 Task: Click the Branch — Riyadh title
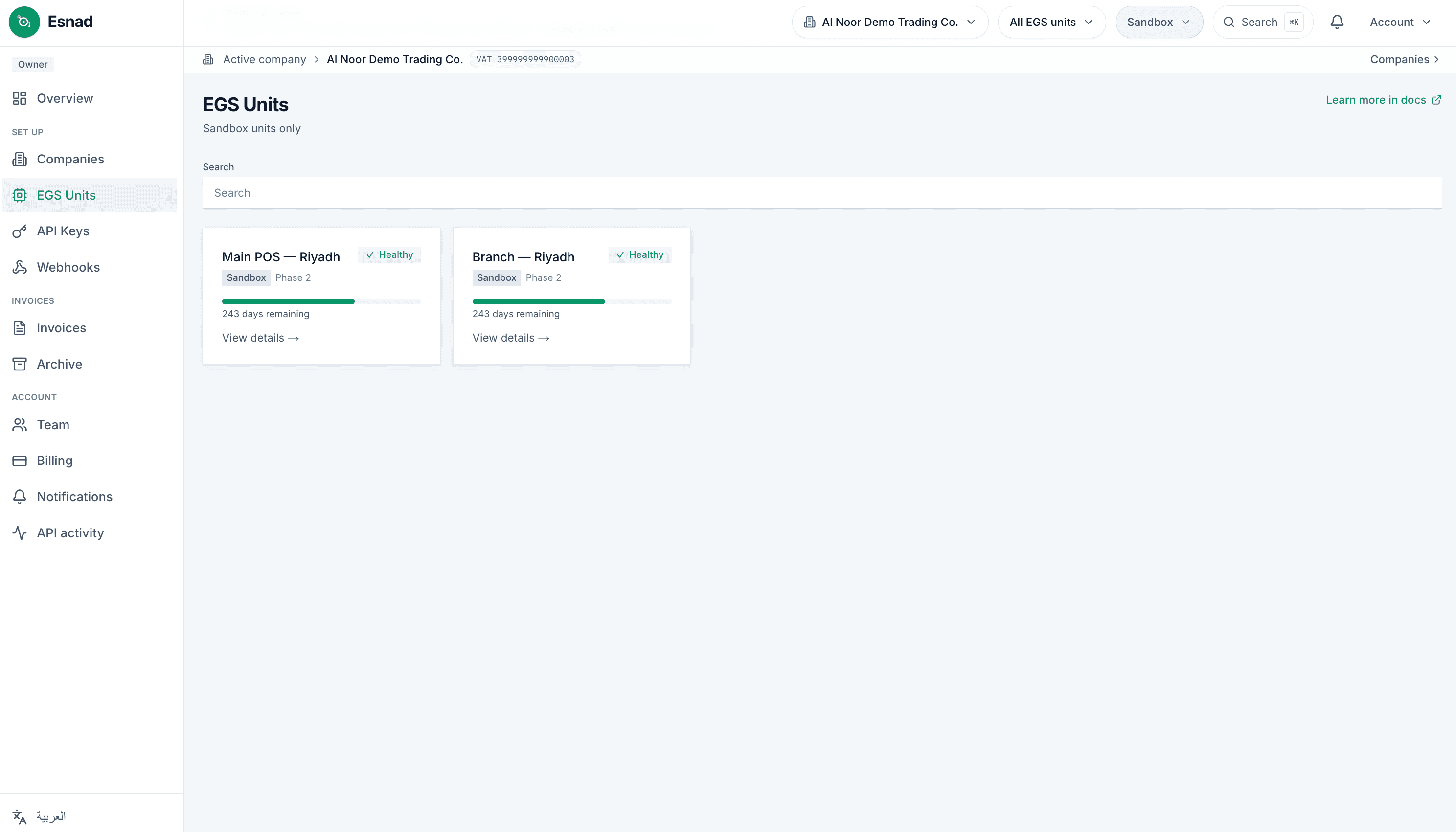point(523,257)
